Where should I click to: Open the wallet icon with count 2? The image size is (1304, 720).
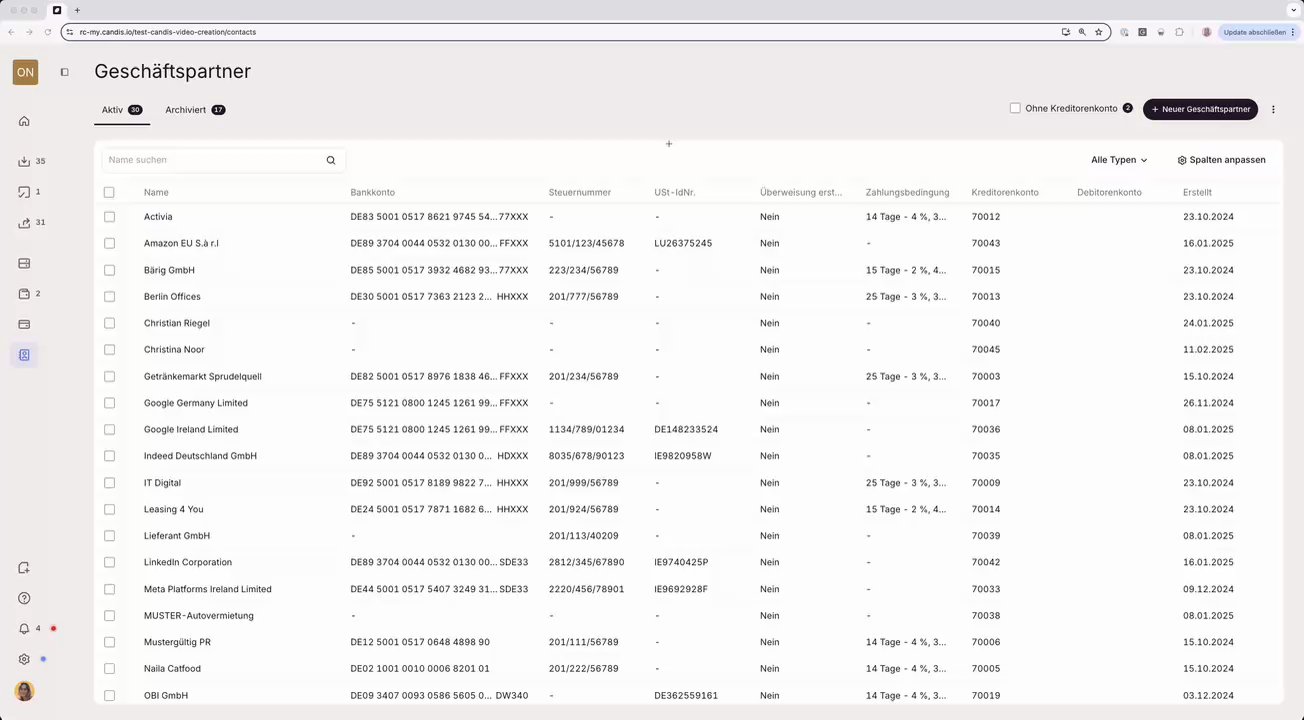pyautogui.click(x=24, y=294)
